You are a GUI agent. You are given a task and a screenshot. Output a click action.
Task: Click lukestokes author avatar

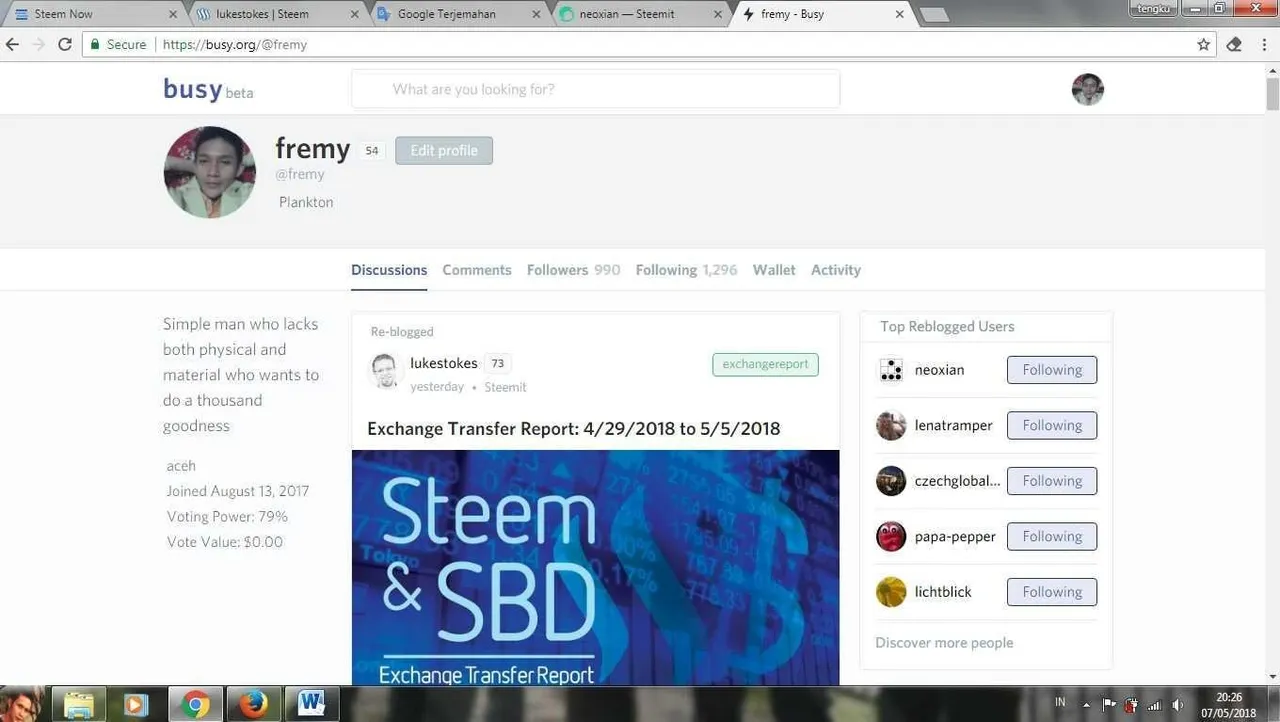pos(386,371)
